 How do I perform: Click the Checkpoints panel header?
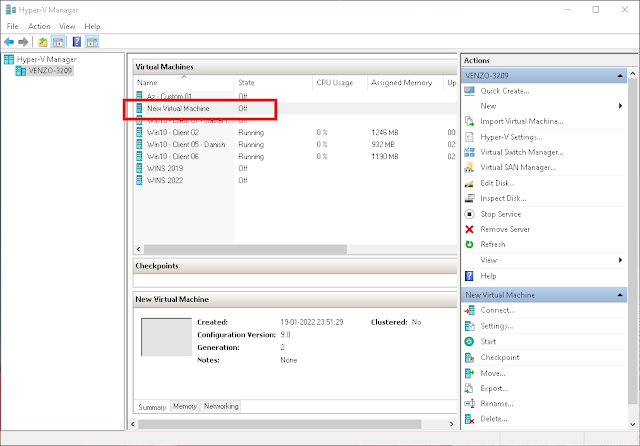295,266
